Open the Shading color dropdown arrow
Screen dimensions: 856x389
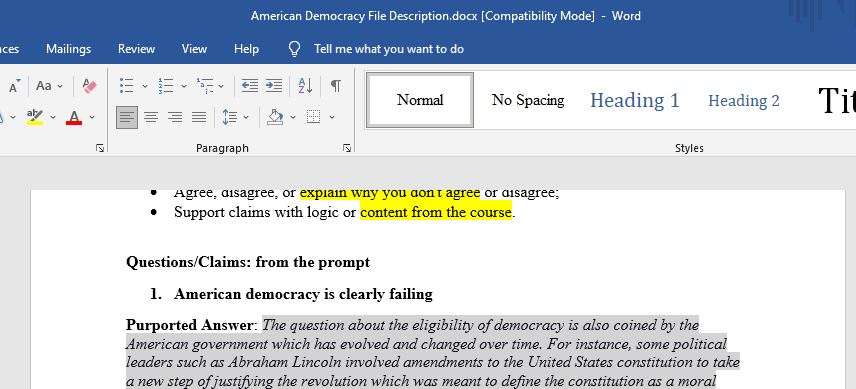[x=293, y=117]
